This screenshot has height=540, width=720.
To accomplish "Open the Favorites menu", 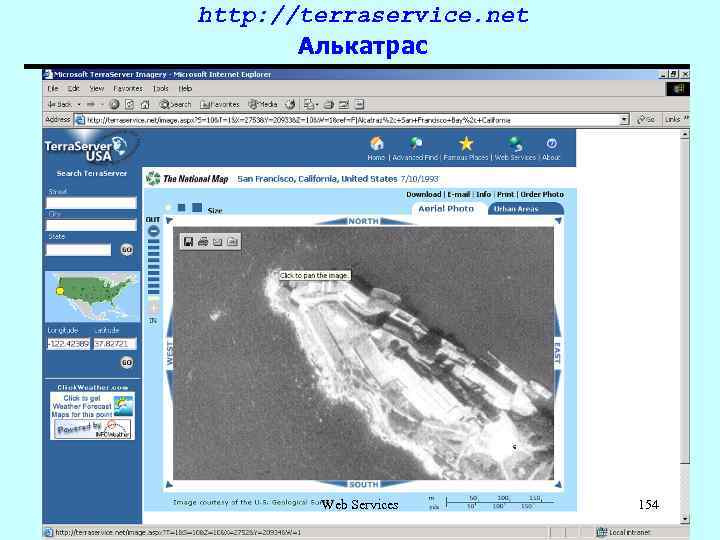I will (128, 89).
